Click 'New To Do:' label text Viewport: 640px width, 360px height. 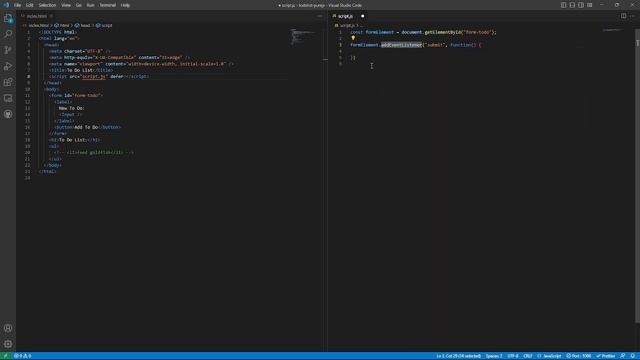pos(71,108)
